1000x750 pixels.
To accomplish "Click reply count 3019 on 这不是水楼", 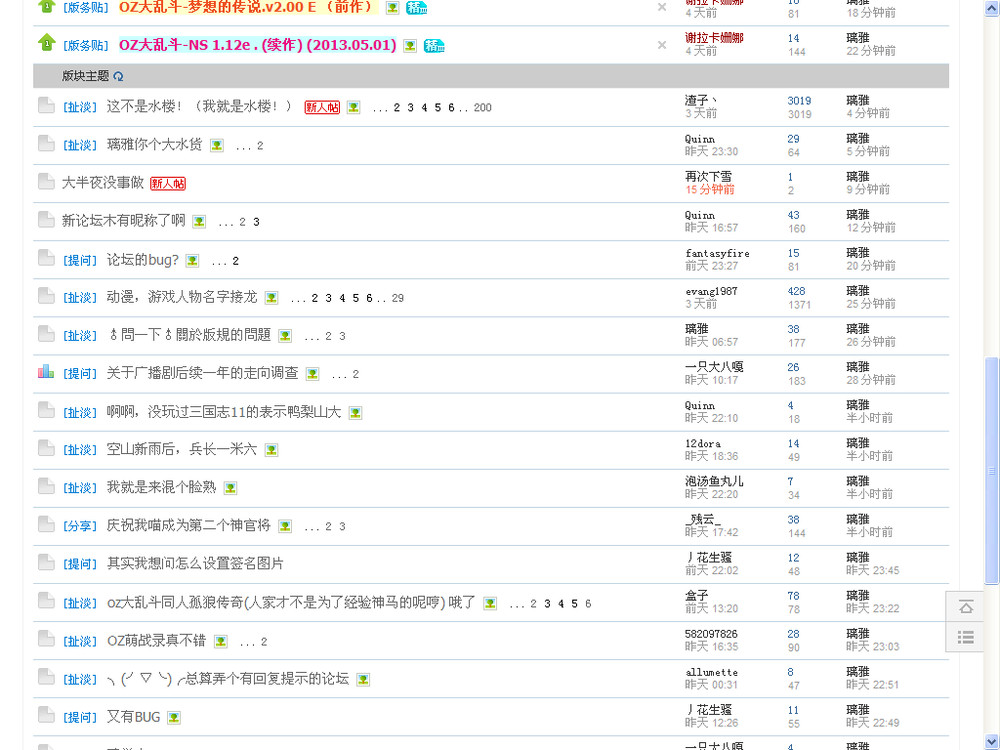I will pos(799,101).
